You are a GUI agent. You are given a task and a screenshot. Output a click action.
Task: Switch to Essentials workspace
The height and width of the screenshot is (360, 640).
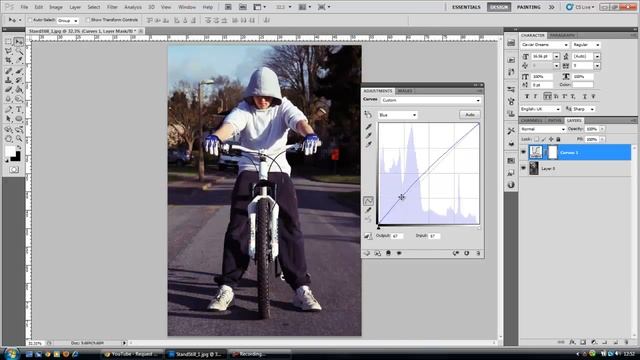(466, 7)
